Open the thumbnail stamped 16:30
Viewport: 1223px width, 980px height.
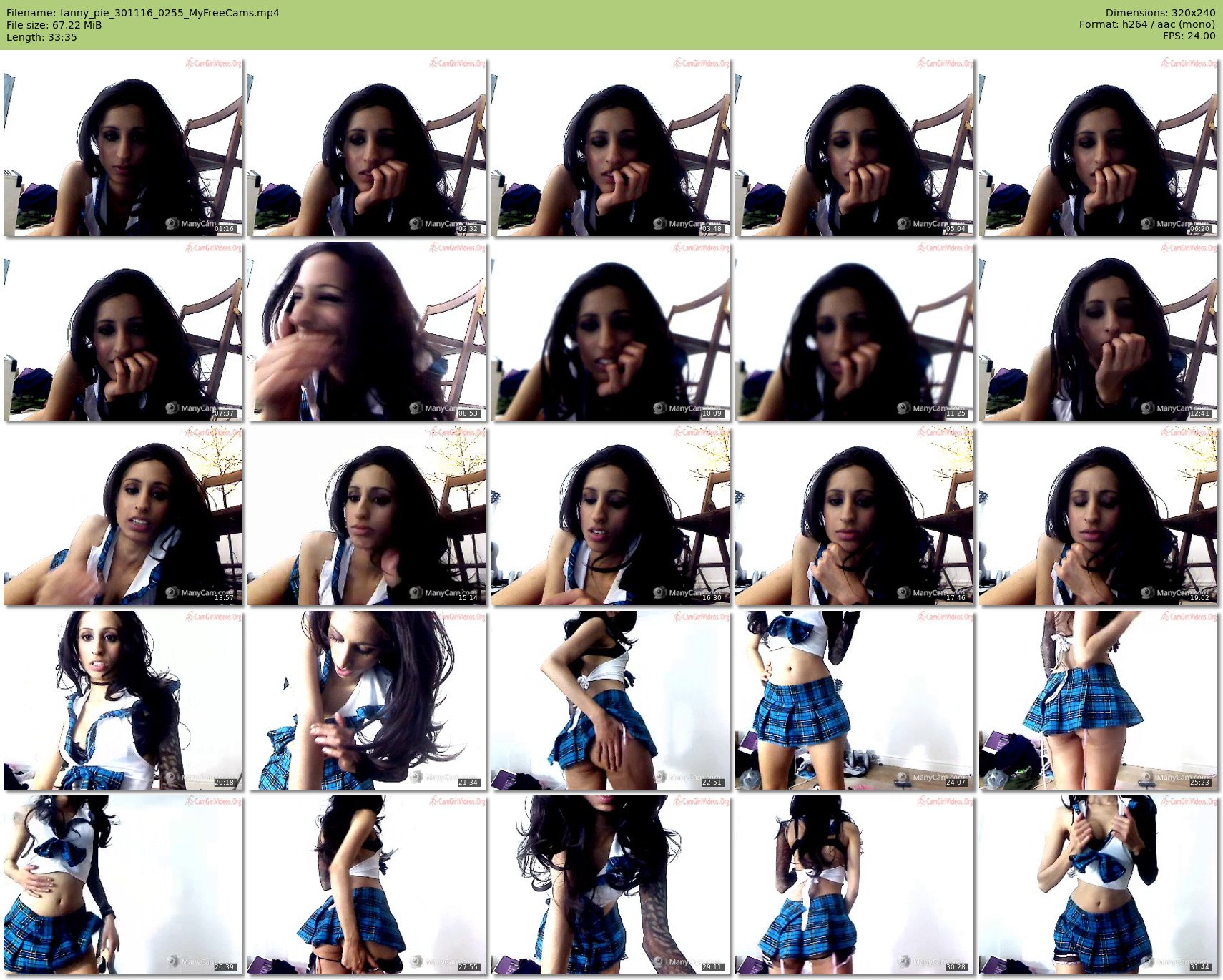tap(610, 516)
